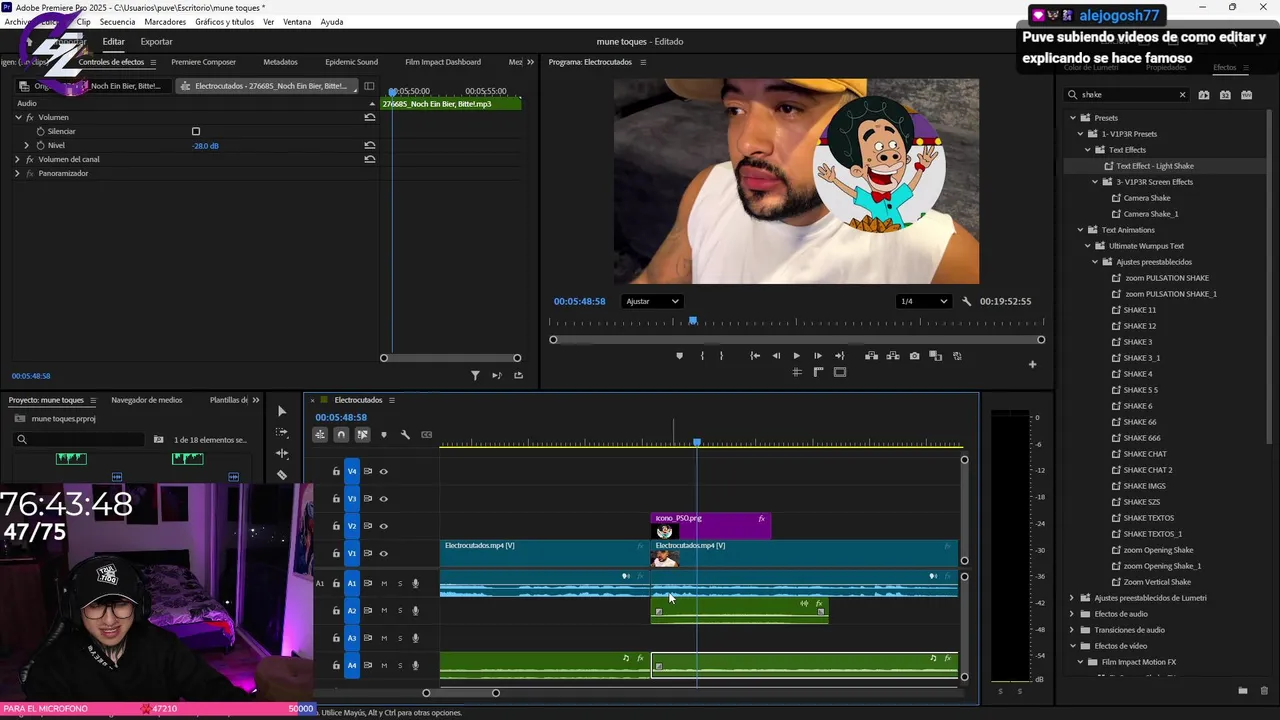Switch to the Exportar workspace tab
This screenshot has height=720, width=1280.
click(x=156, y=42)
